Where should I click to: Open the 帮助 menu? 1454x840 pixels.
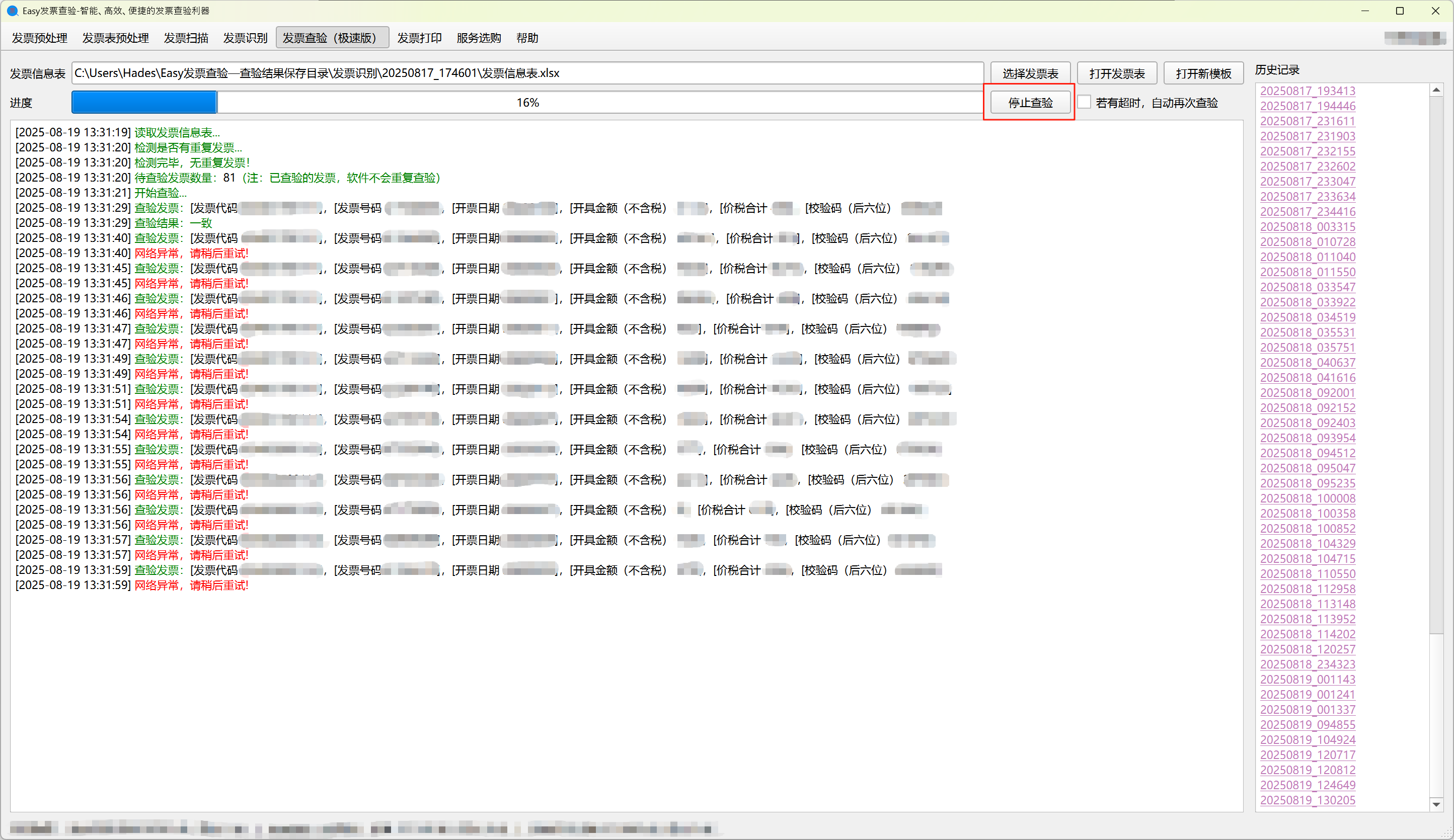click(x=527, y=38)
